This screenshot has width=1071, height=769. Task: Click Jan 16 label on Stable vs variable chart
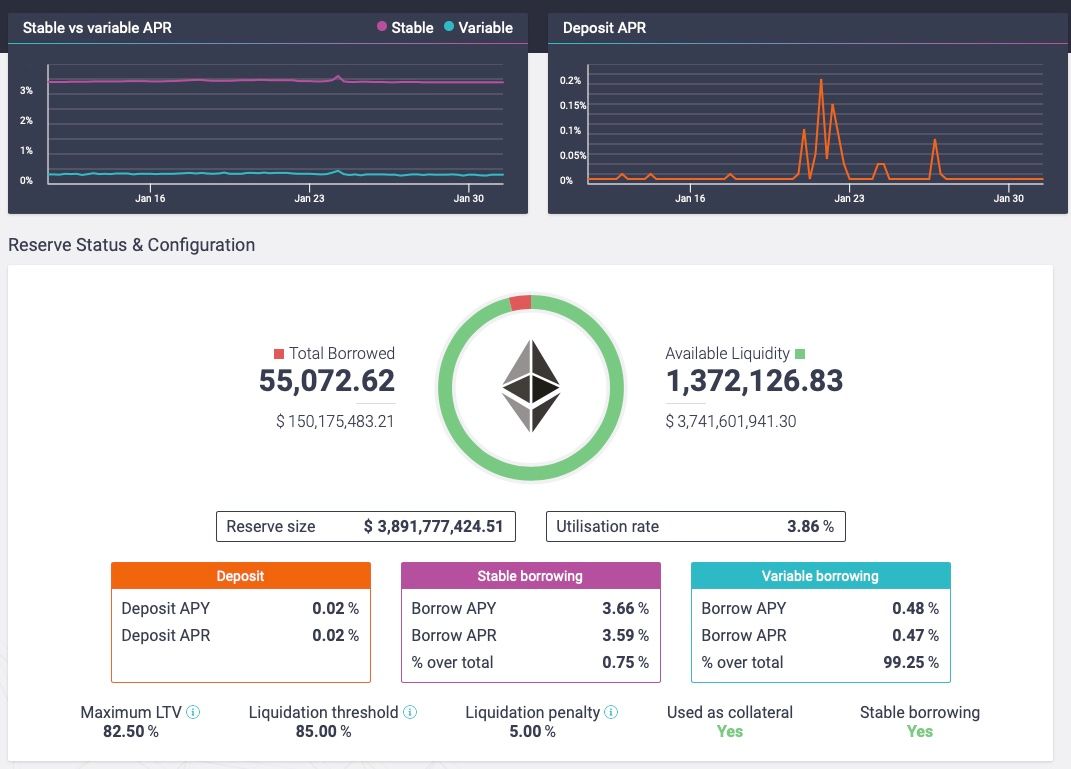pyautogui.click(x=150, y=198)
